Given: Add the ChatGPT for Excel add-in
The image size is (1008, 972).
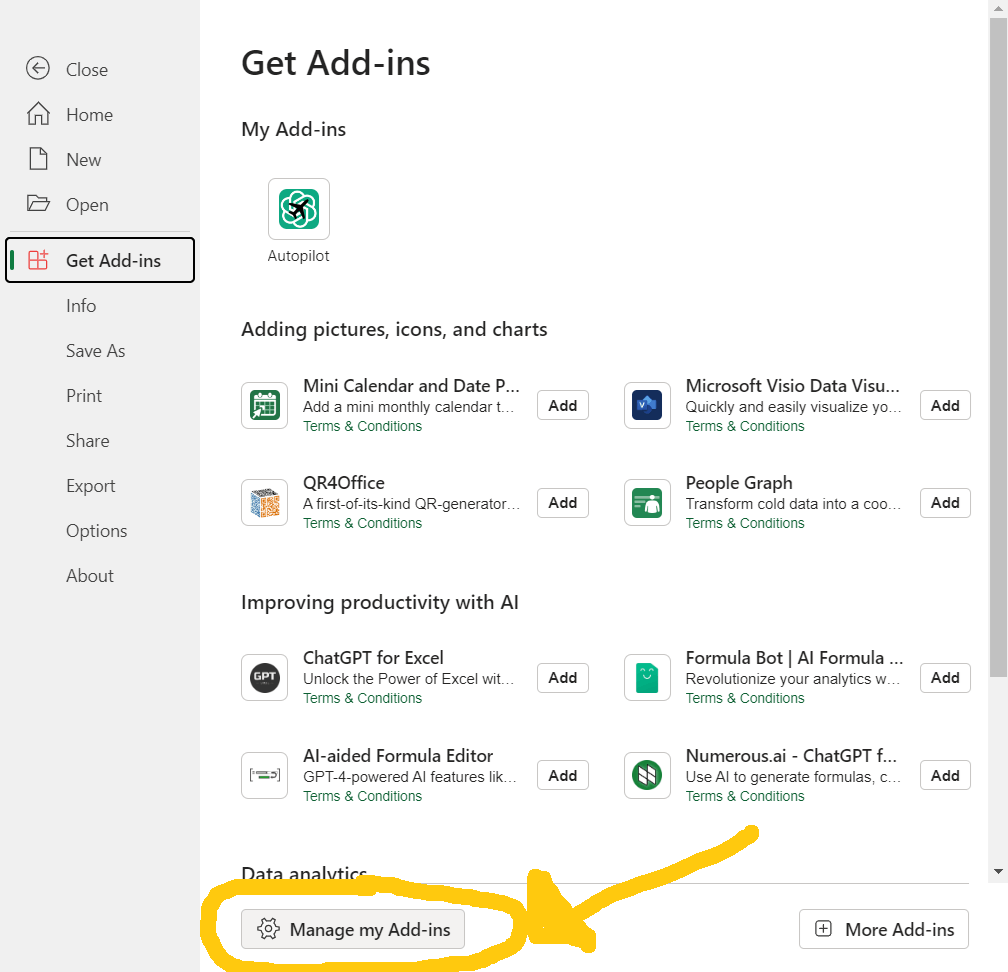Looking at the screenshot, I should [x=562, y=678].
